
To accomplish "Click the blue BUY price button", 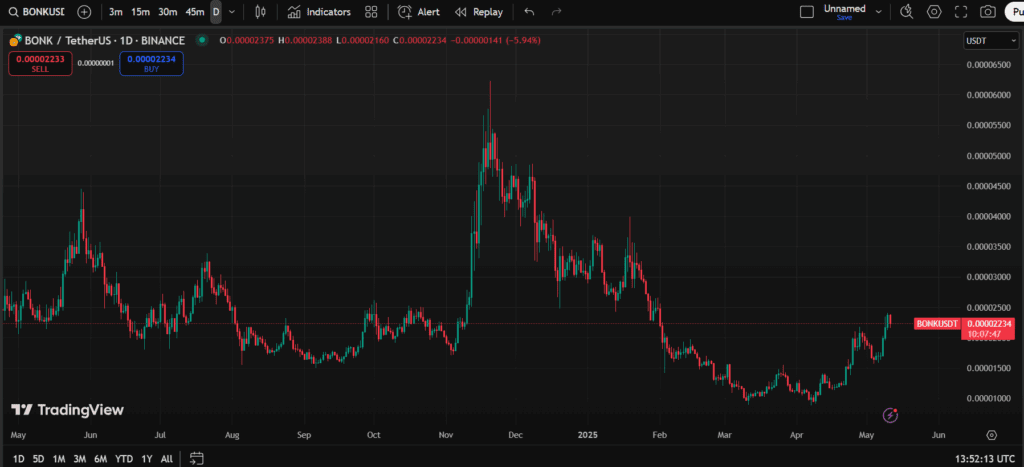I will pyautogui.click(x=152, y=63).
